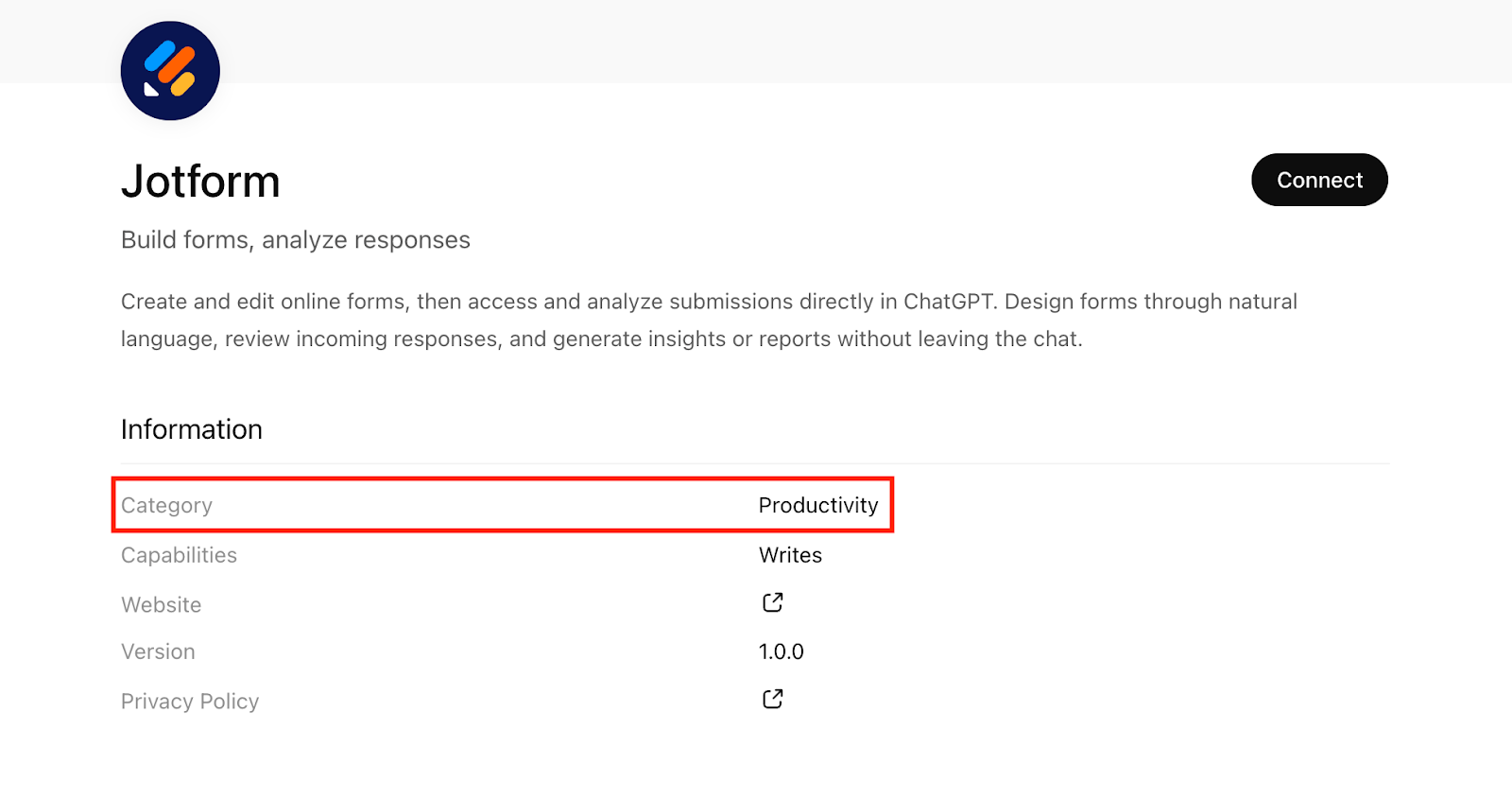Select the 'Build forms, analyze responses' subtitle
The width and height of the screenshot is (1512, 799).
pyautogui.click(x=295, y=240)
